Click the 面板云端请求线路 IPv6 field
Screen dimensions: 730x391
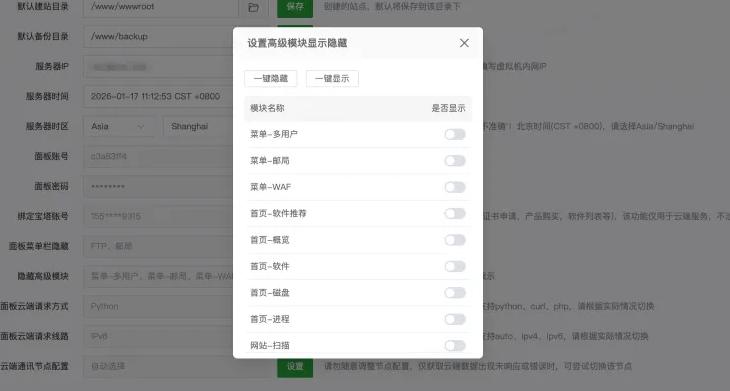tap(158, 336)
